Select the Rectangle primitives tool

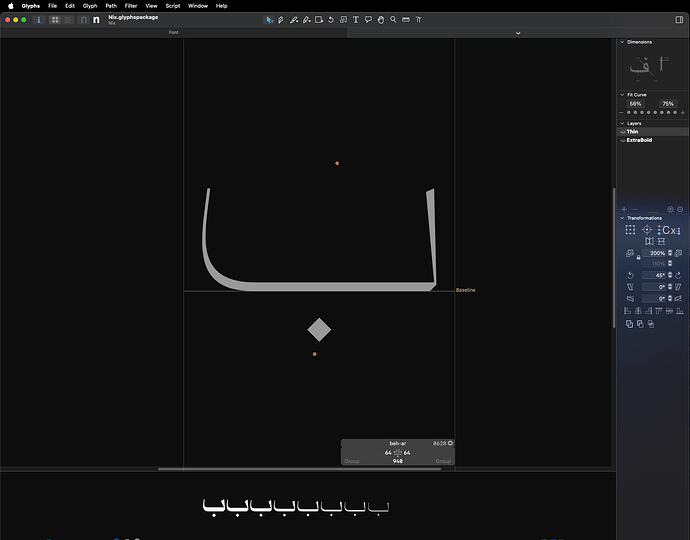[x=319, y=20]
